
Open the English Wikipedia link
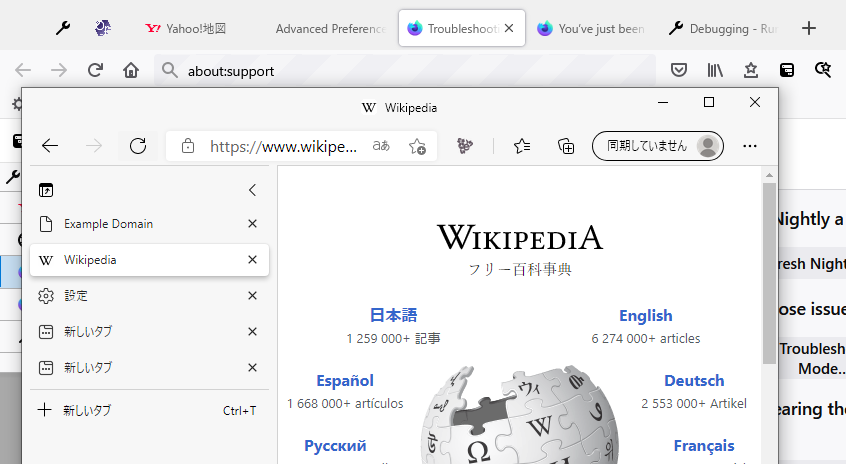coord(645,316)
